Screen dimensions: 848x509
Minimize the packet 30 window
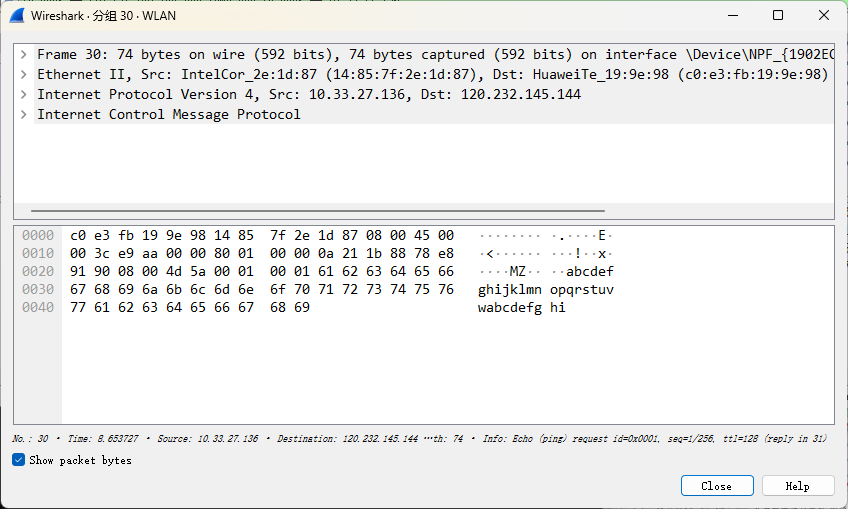(732, 16)
